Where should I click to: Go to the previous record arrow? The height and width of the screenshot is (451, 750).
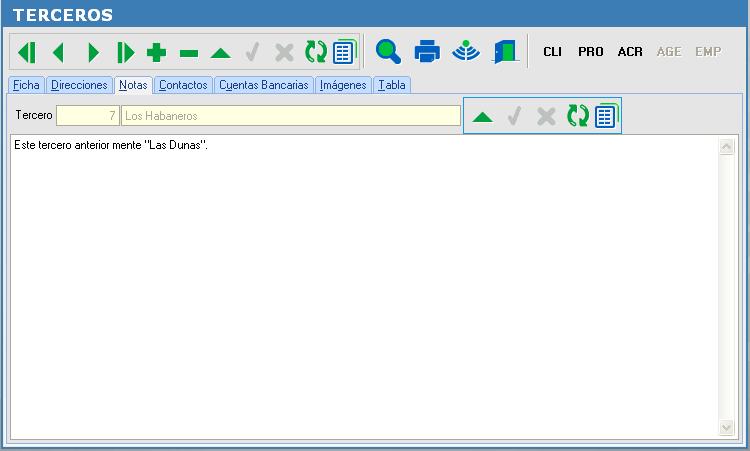click(58, 52)
